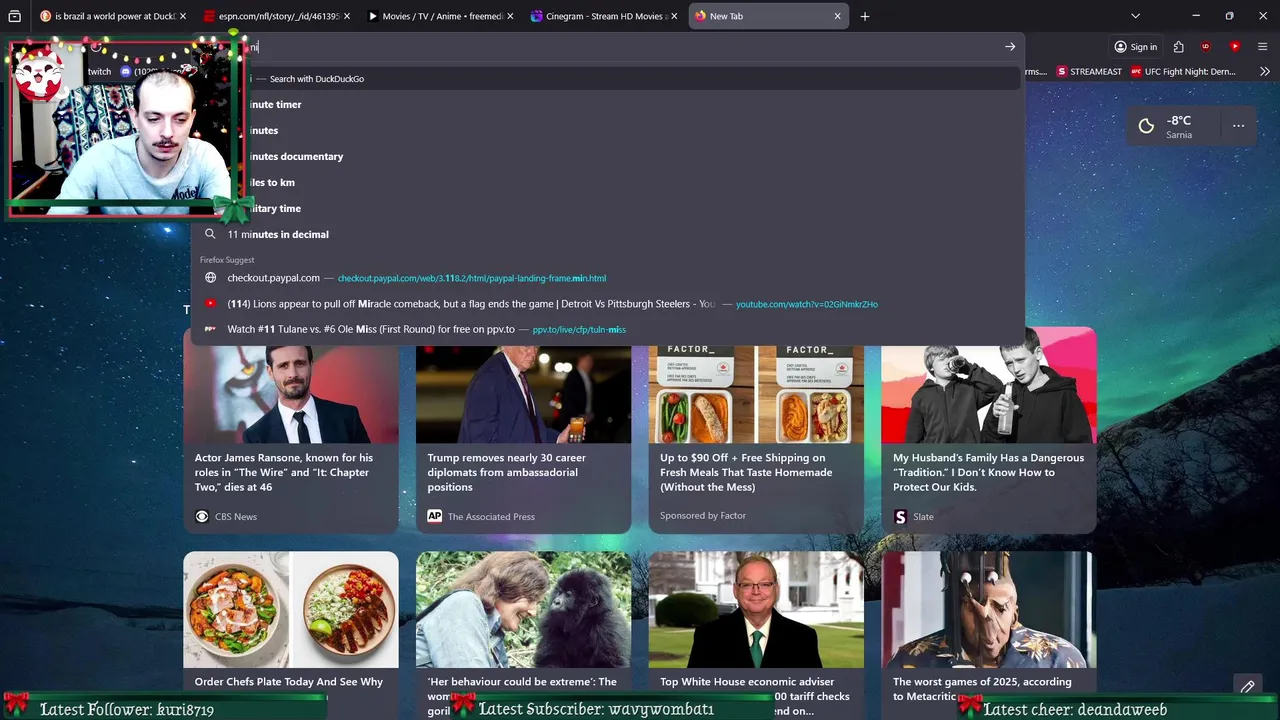Open 'Order Chefs Plate Today' food image
The image size is (1280, 720).
point(291,610)
